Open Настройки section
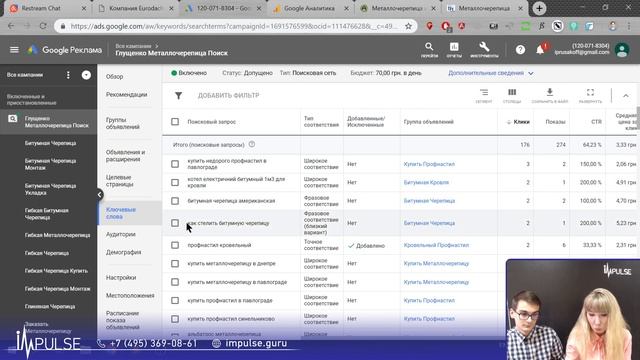The height and width of the screenshot is (360, 640). click(121, 278)
